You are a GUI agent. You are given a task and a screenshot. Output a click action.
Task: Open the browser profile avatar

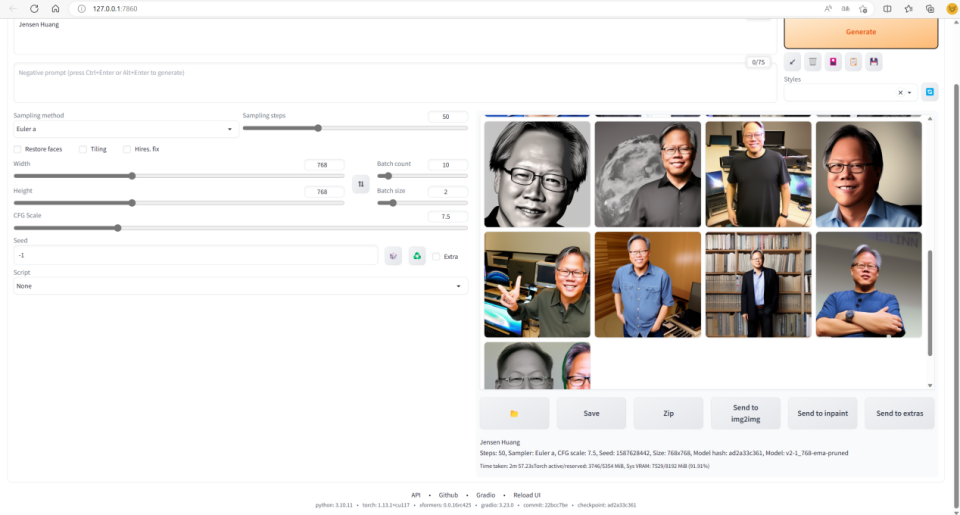pos(952,9)
